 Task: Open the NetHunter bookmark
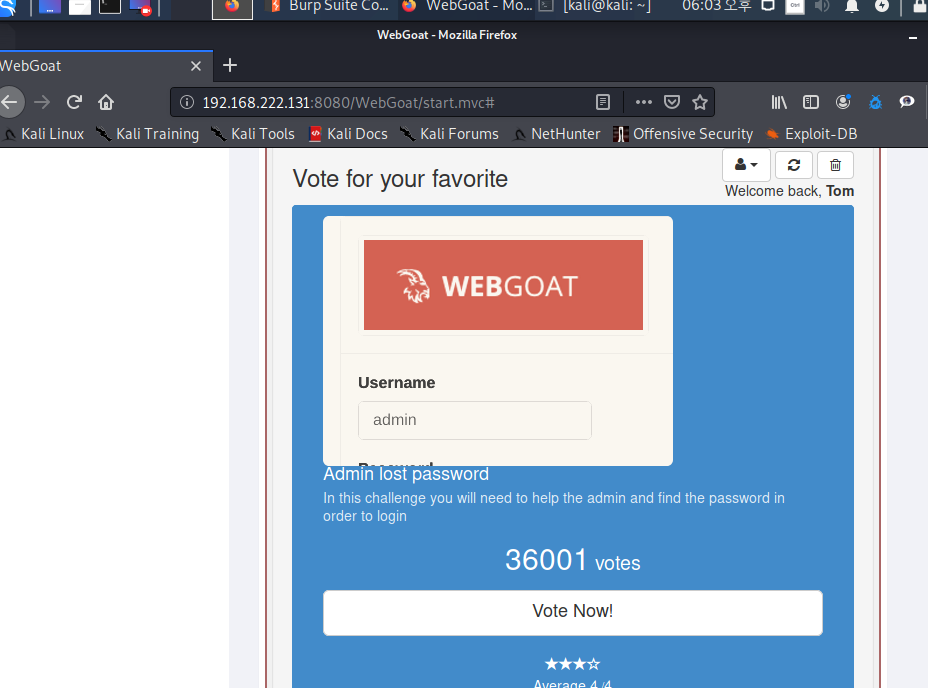[556, 134]
